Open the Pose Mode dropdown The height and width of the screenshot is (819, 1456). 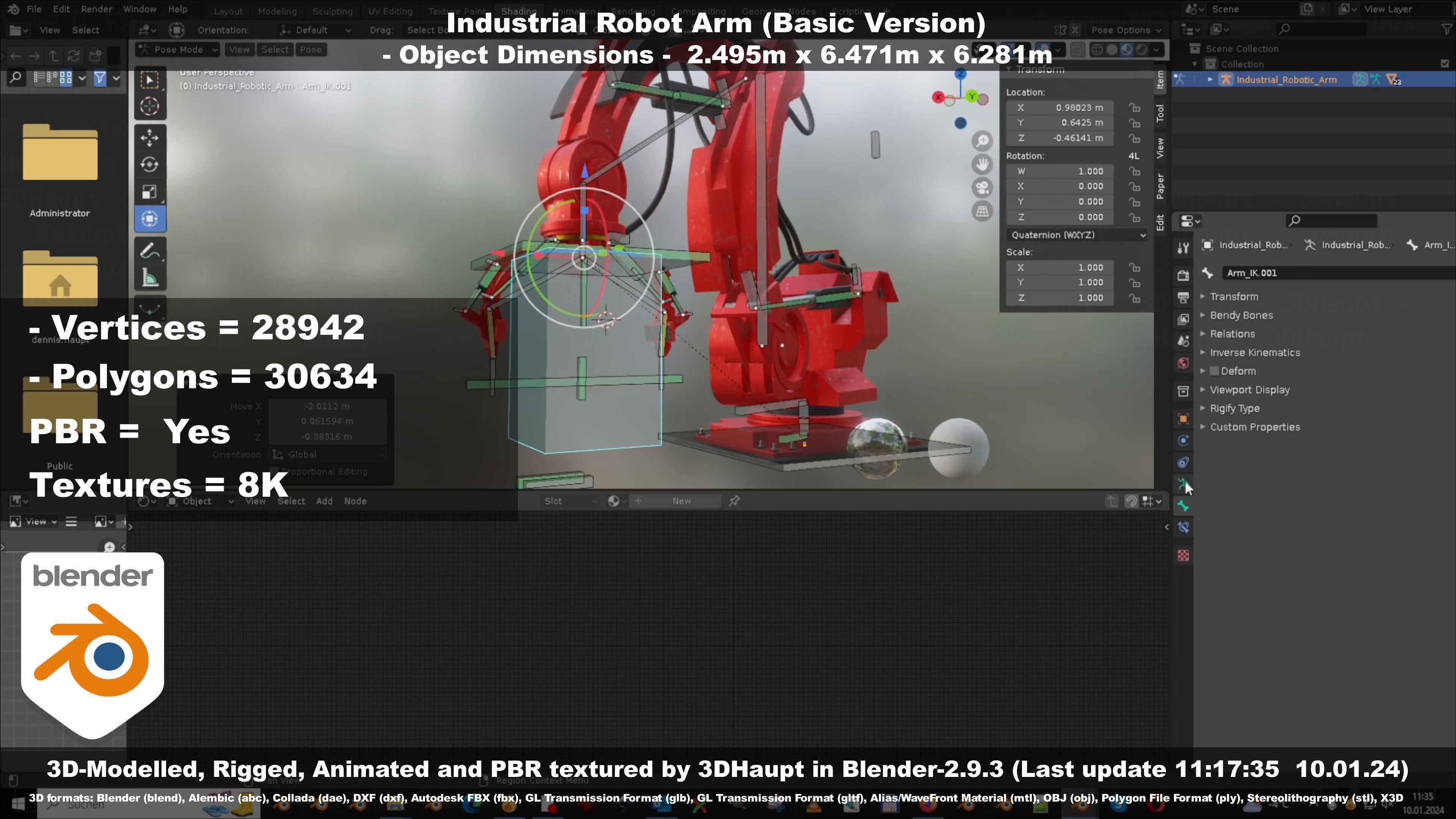tap(177, 50)
